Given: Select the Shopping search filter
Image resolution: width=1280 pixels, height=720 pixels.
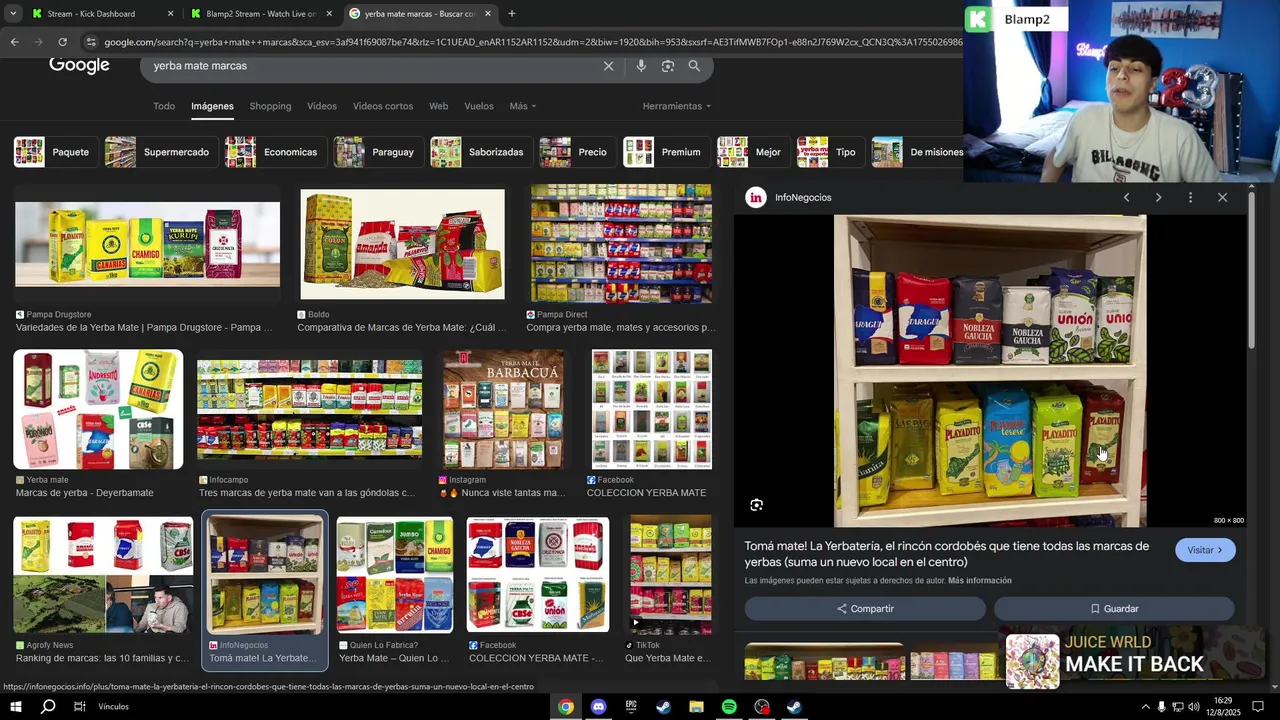Looking at the screenshot, I should [270, 106].
